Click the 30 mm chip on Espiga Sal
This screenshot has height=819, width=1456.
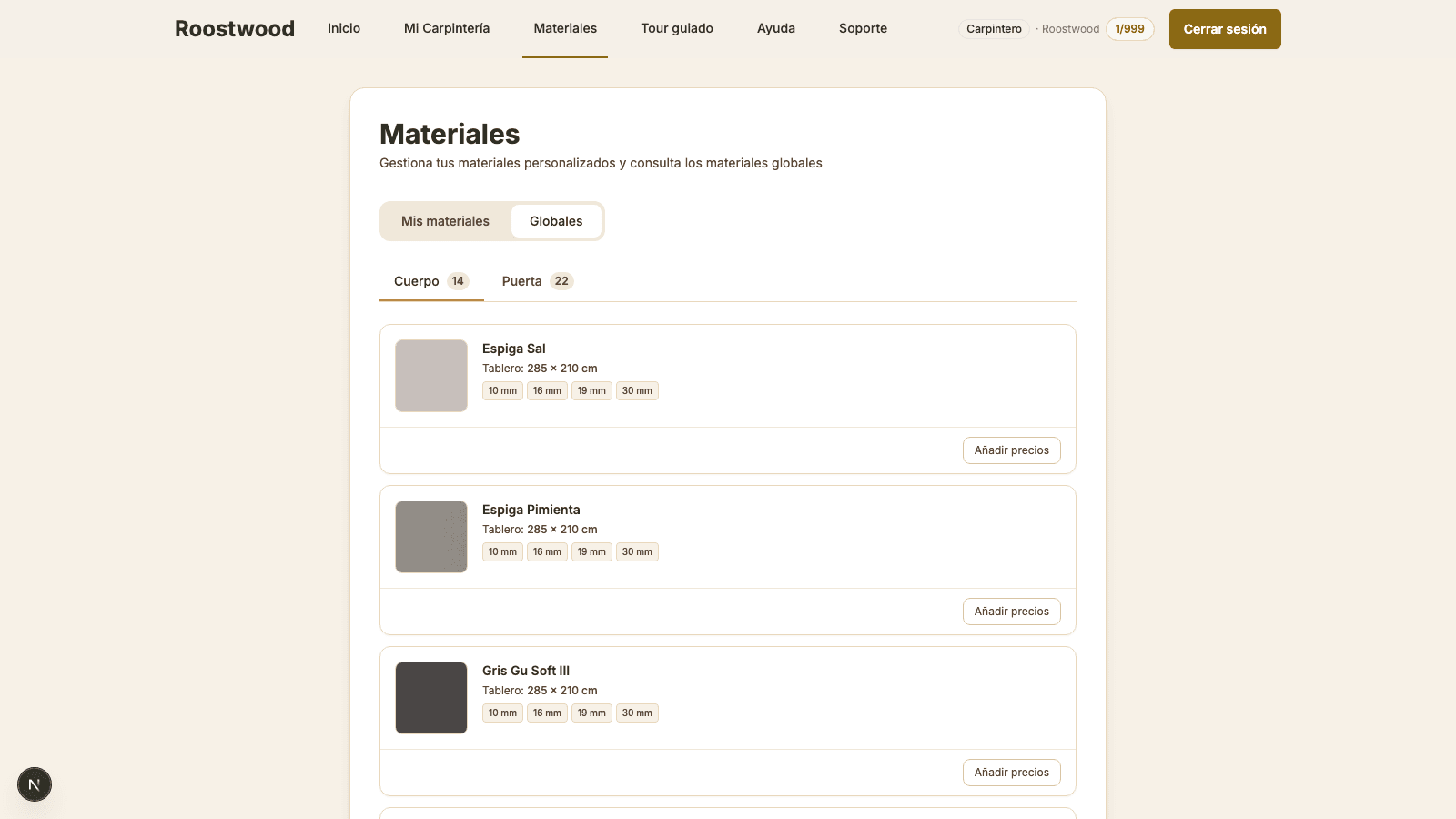pos(637,391)
